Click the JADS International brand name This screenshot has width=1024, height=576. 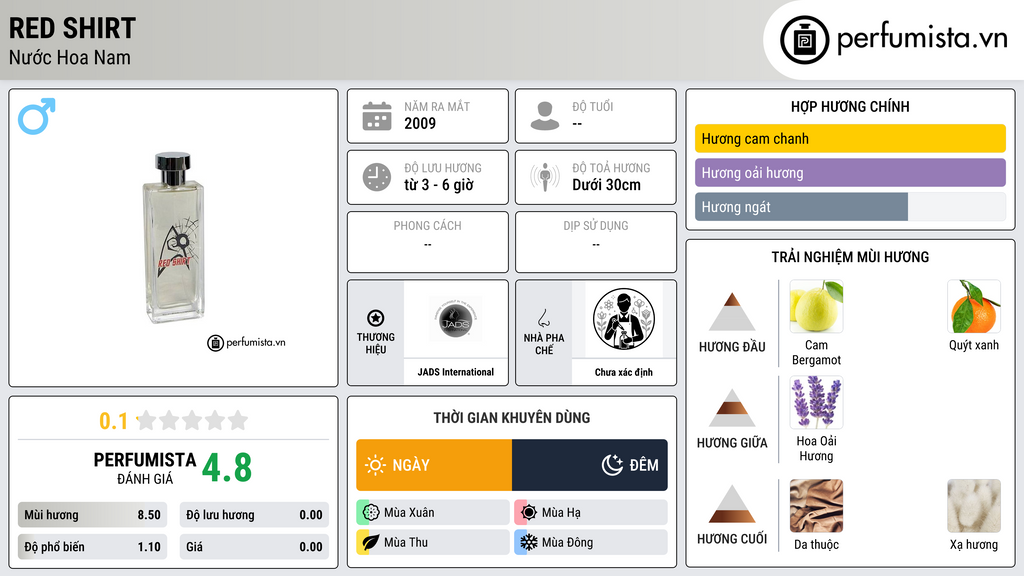(456, 372)
